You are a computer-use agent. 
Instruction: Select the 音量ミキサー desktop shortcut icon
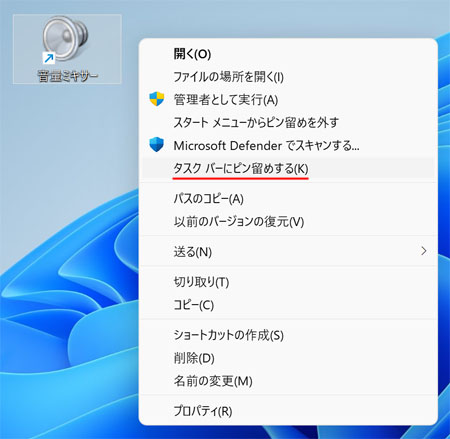pos(67,49)
